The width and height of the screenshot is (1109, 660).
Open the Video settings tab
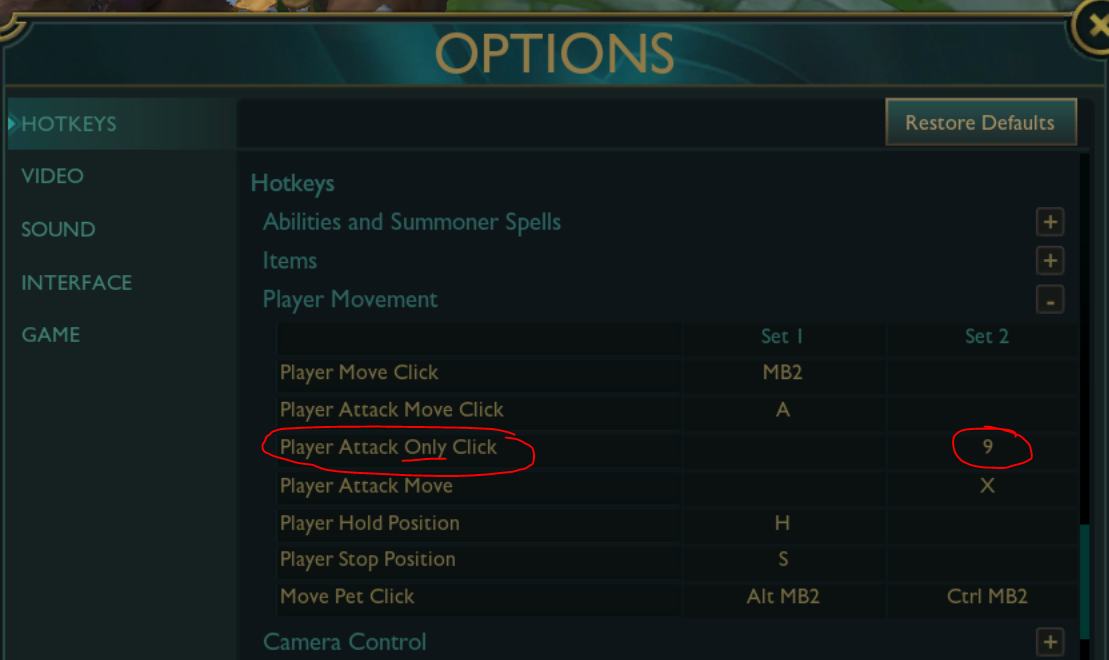coord(52,176)
